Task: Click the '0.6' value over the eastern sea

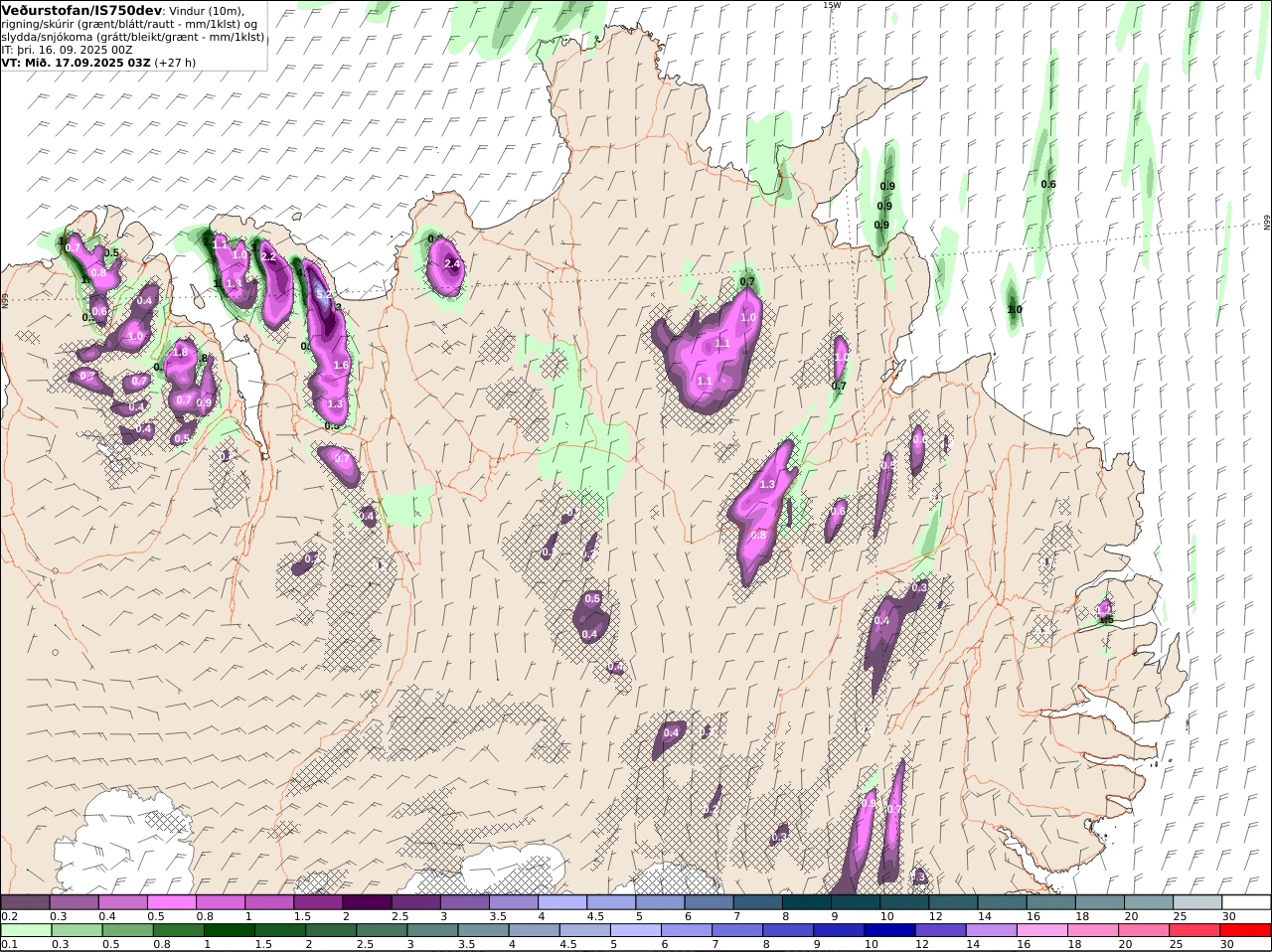Action: pyautogui.click(x=1048, y=184)
